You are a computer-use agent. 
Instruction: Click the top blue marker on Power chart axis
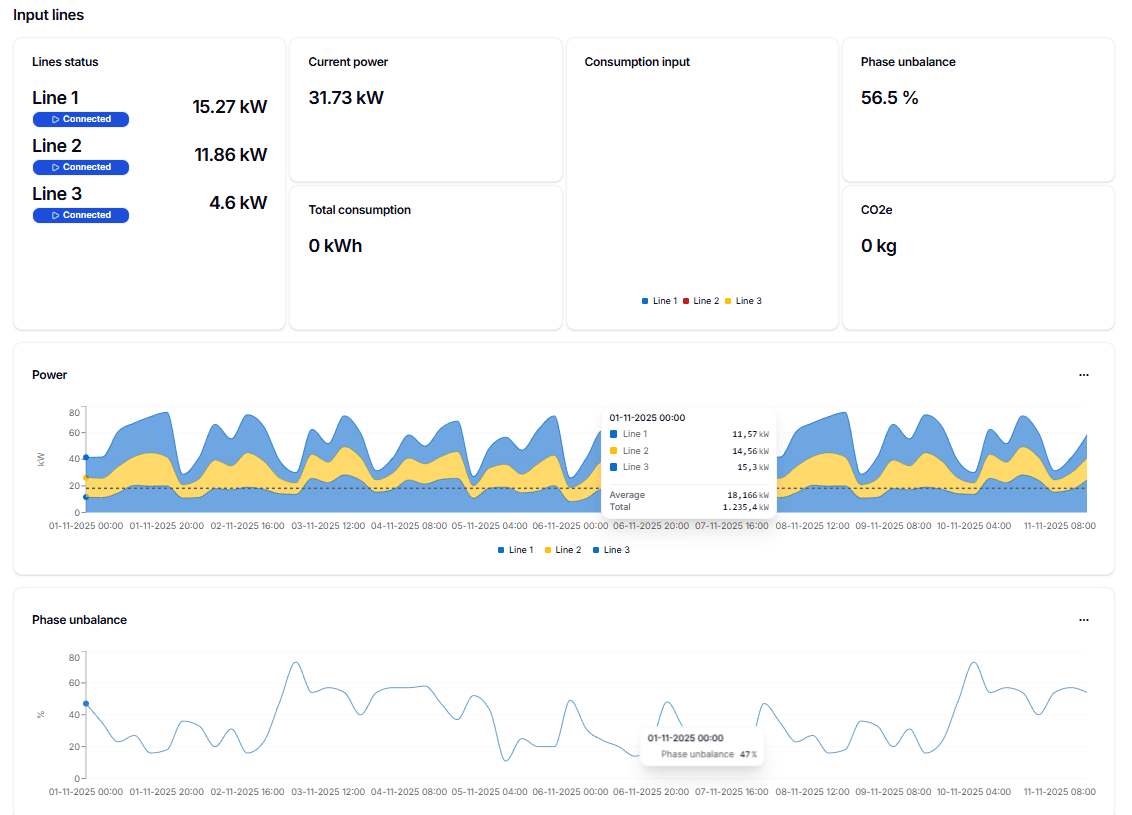coord(86,458)
